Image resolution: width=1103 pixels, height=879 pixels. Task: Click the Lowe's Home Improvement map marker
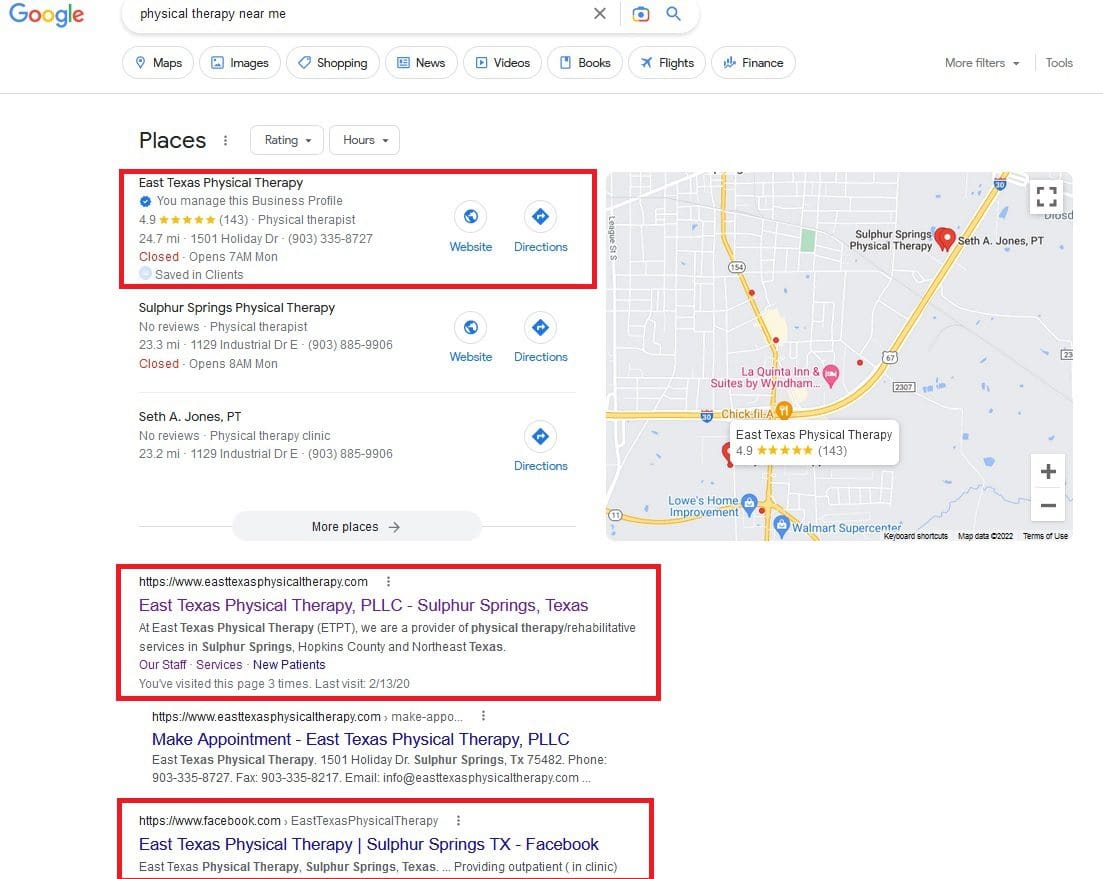[x=749, y=503]
